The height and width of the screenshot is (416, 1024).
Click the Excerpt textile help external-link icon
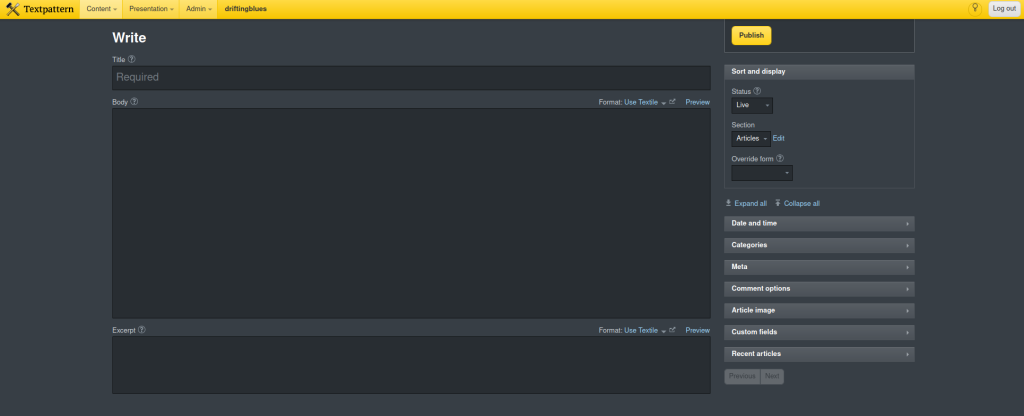[672, 330]
